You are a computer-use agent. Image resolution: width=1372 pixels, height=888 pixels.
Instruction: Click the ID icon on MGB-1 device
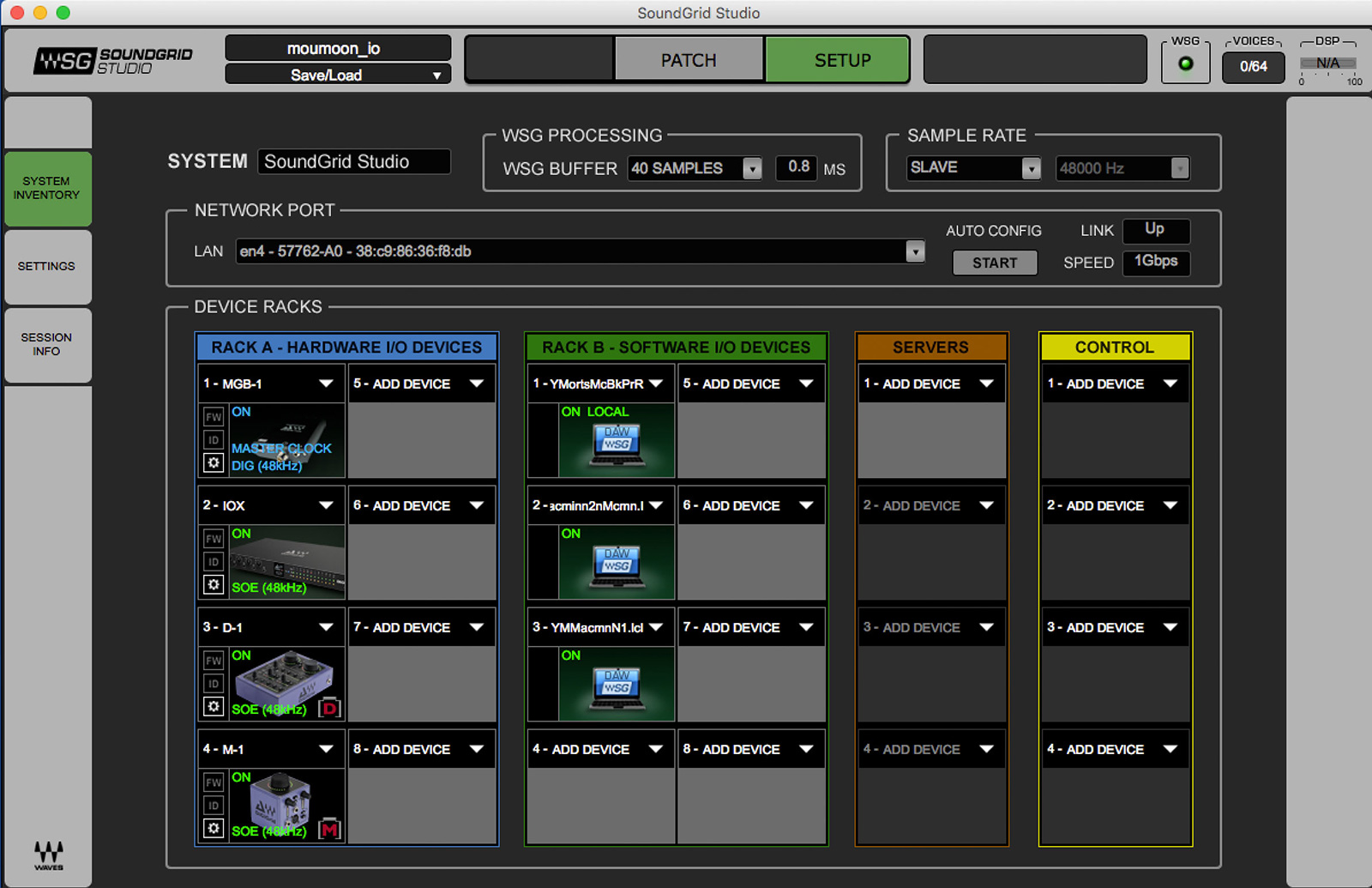tap(214, 440)
